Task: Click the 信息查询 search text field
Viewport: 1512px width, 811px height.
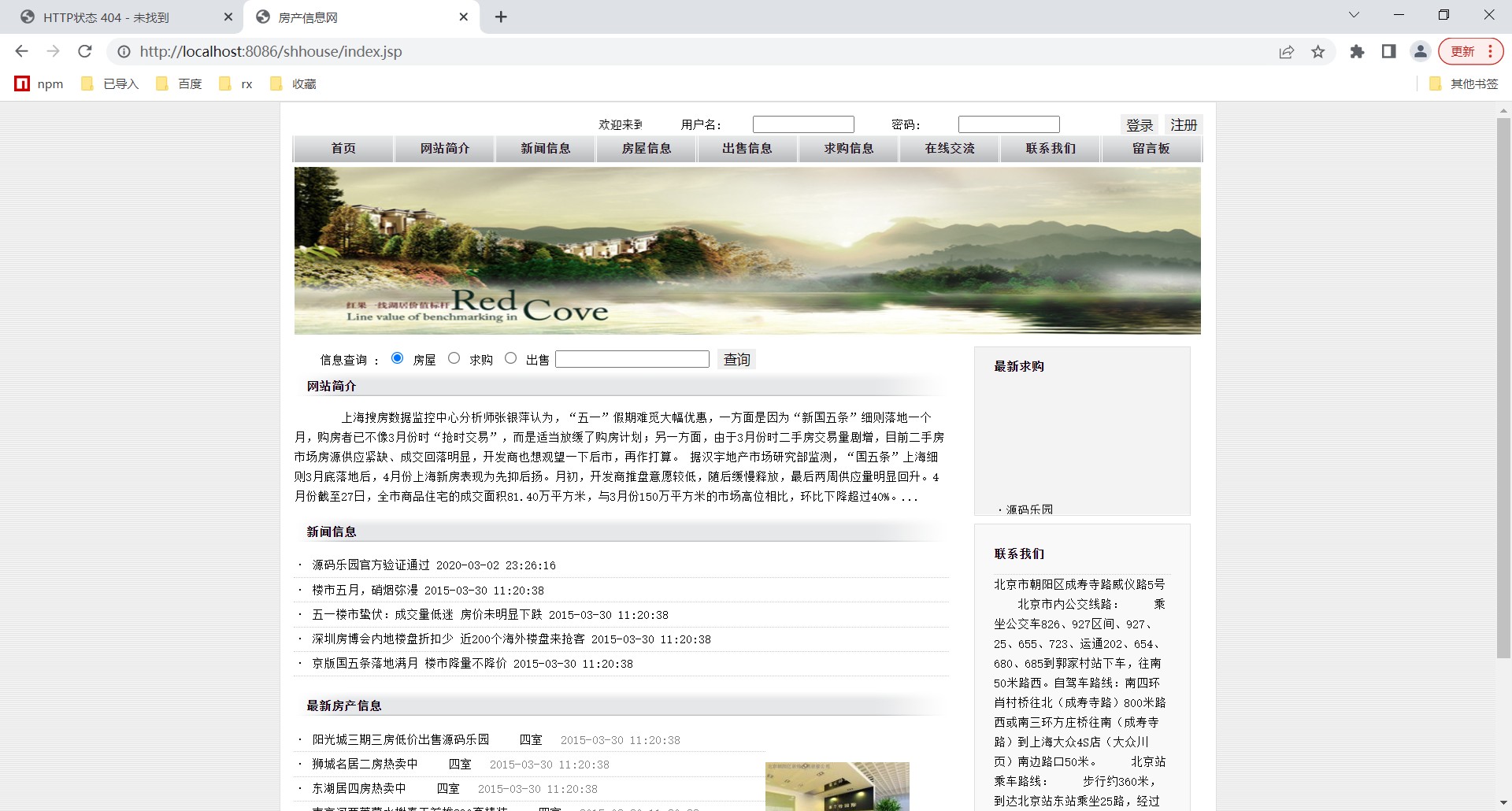Action: click(632, 359)
